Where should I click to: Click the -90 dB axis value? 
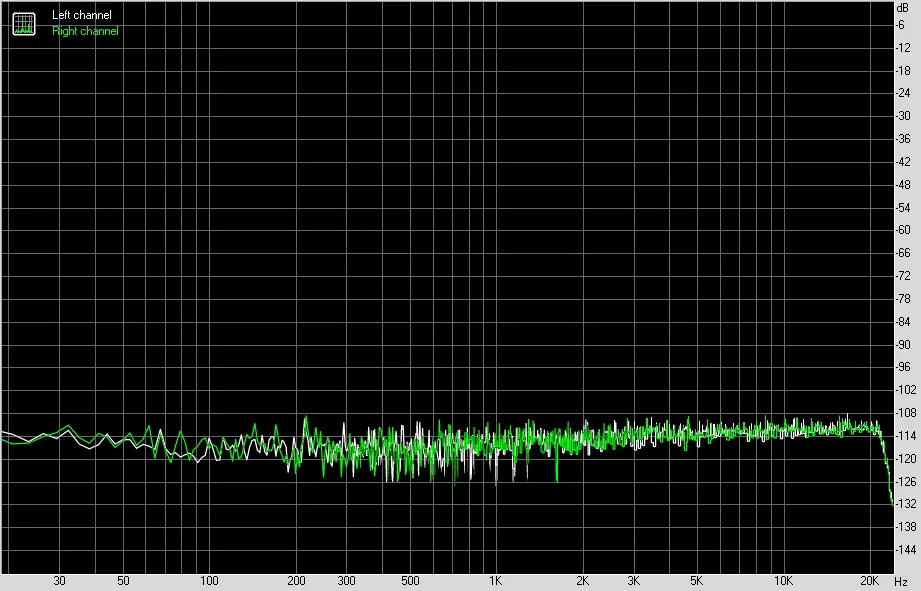pos(903,344)
